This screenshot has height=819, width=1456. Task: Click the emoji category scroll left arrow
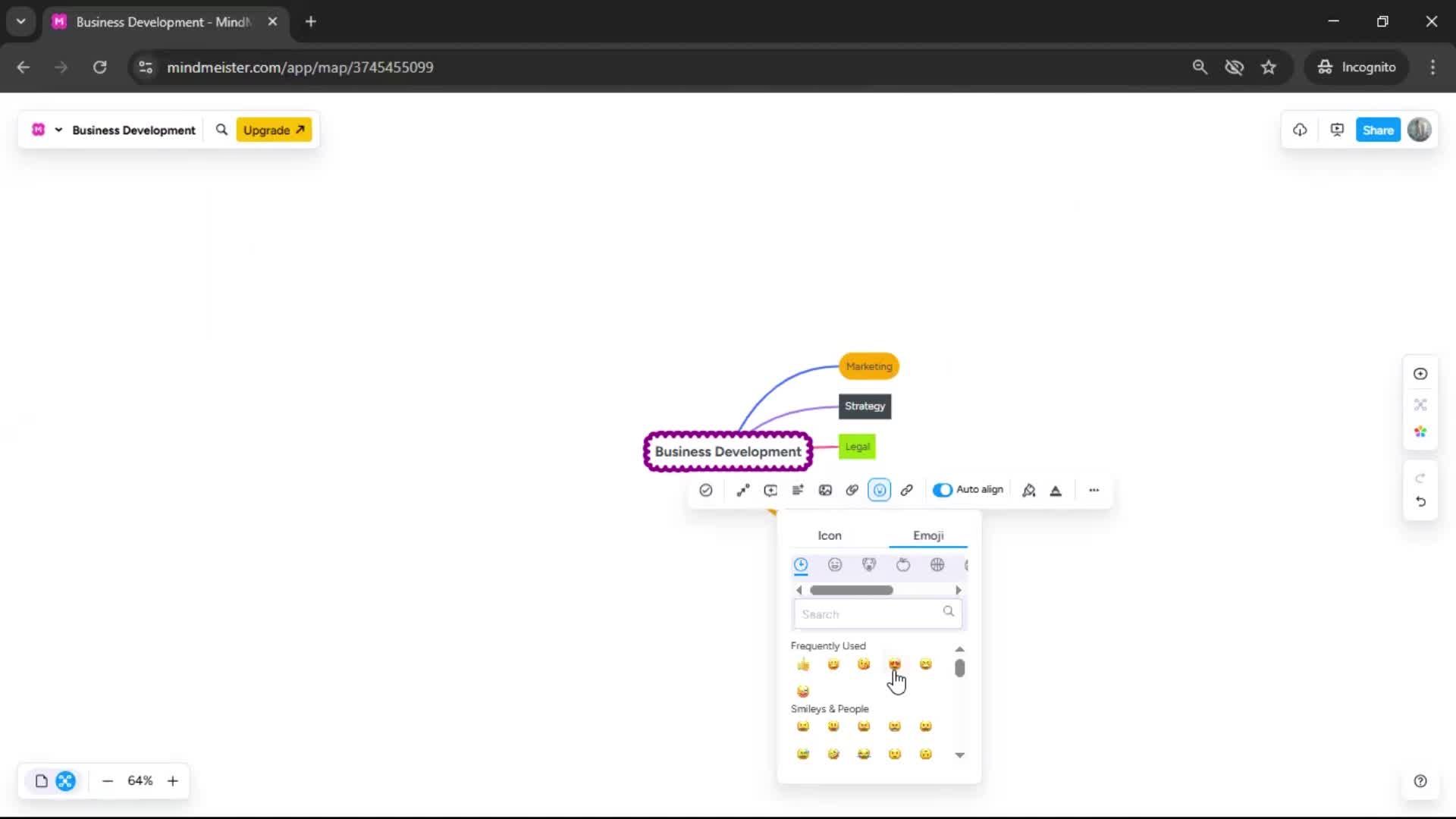799,590
